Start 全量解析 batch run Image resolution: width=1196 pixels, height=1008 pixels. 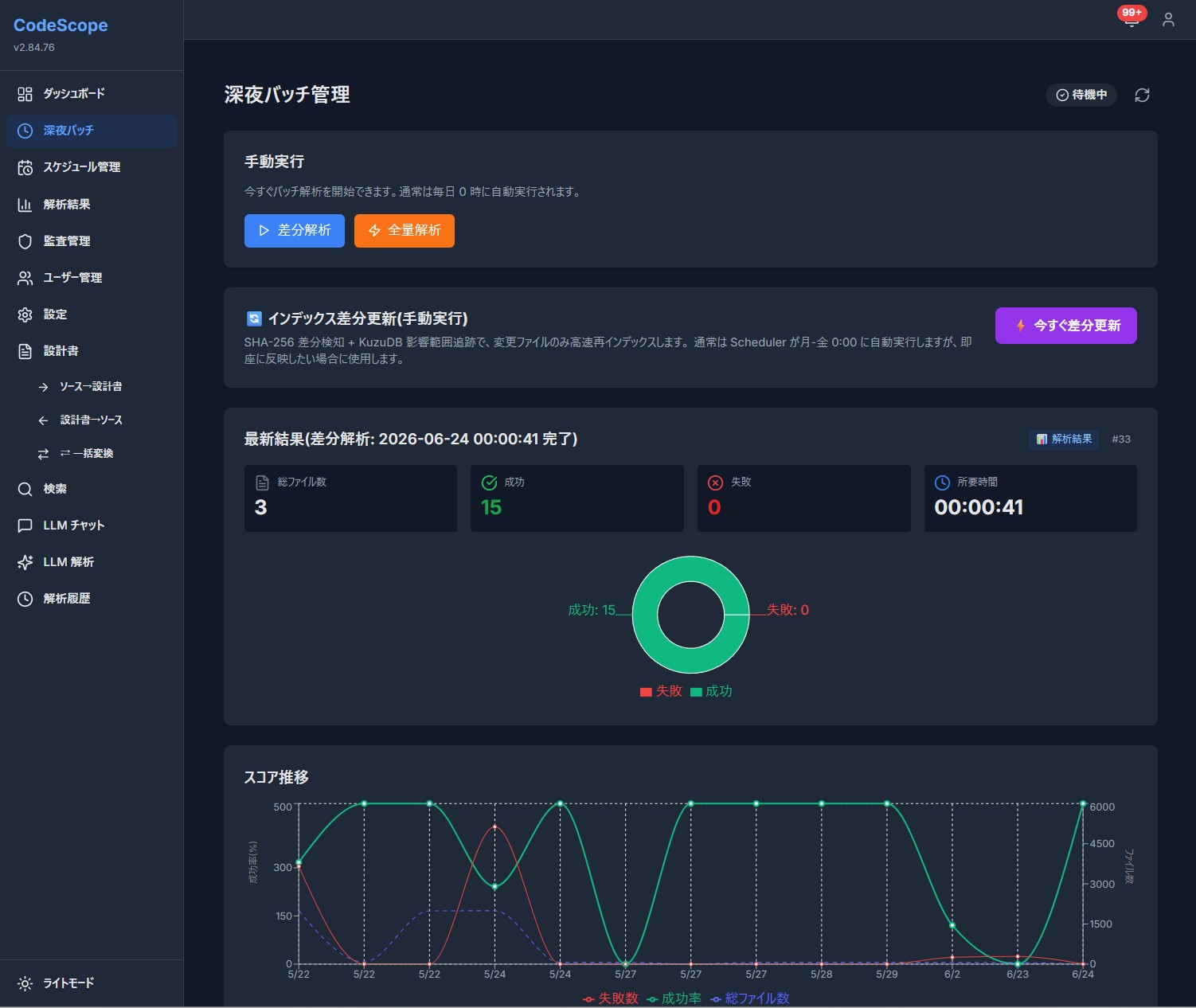405,231
